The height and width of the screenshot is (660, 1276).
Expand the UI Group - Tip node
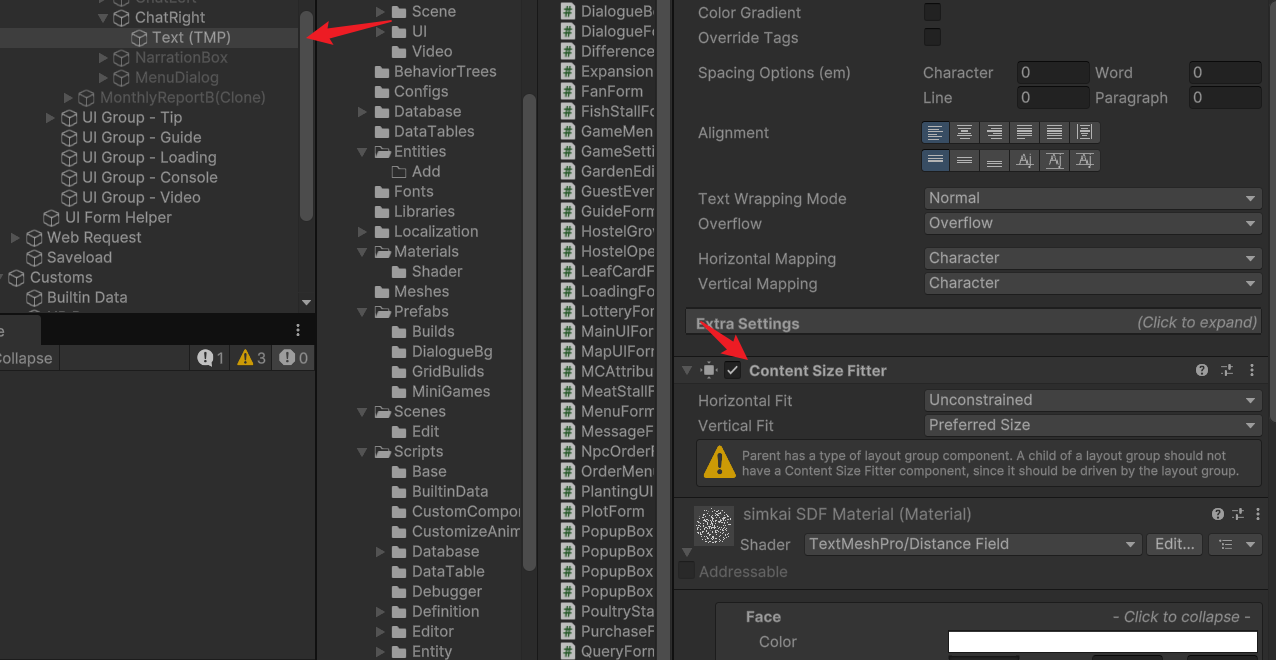coord(50,117)
